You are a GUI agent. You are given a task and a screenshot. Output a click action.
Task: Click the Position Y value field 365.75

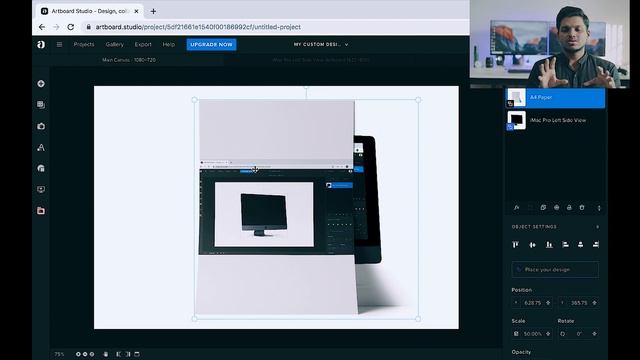click(x=579, y=303)
